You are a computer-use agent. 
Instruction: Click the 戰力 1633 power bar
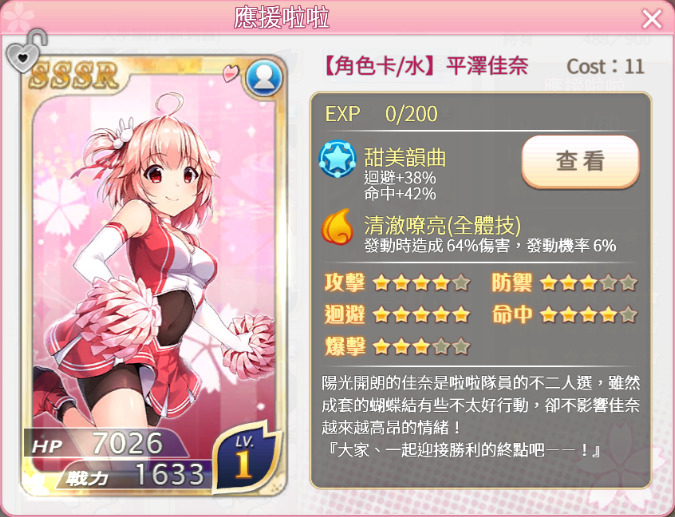pyautogui.click(x=134, y=475)
